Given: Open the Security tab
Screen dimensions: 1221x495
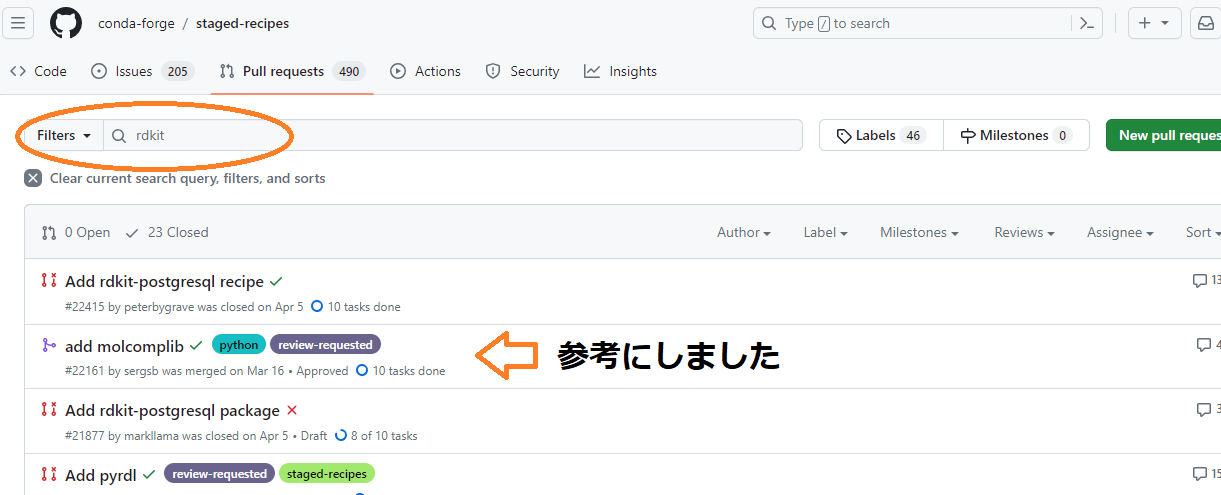Looking at the screenshot, I should [522, 71].
